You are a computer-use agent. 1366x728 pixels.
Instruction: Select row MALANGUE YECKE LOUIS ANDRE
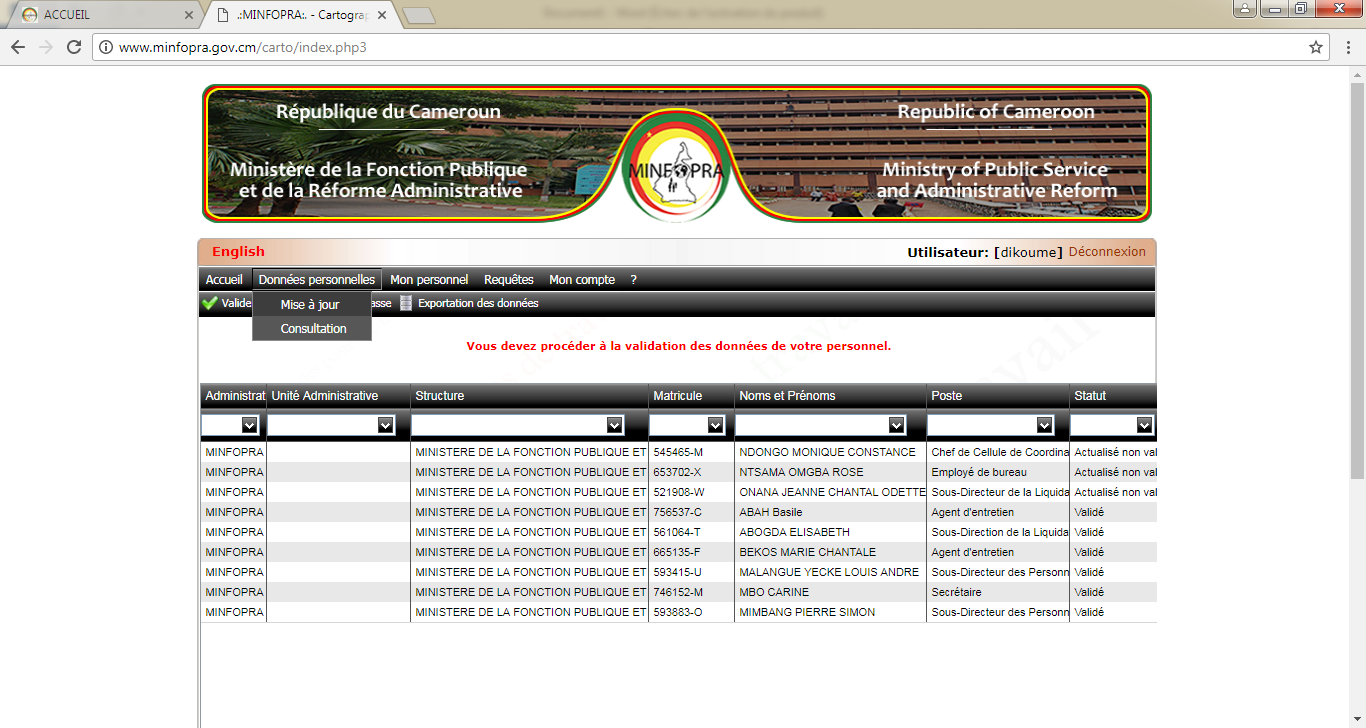[679, 572]
